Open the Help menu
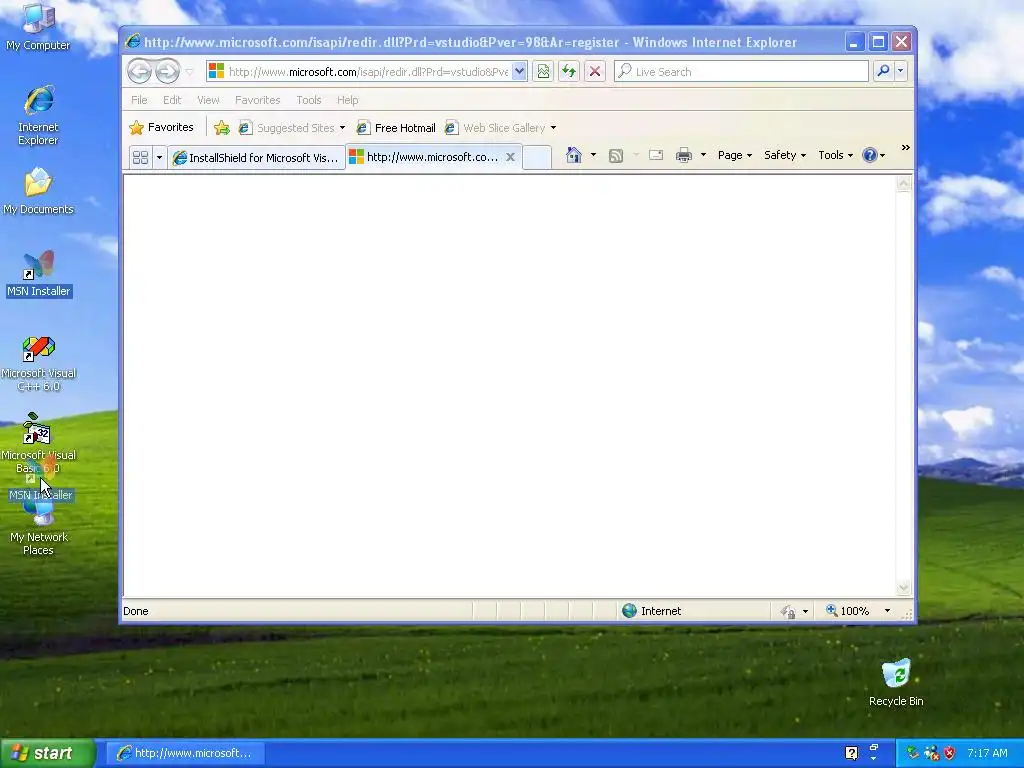 (347, 100)
